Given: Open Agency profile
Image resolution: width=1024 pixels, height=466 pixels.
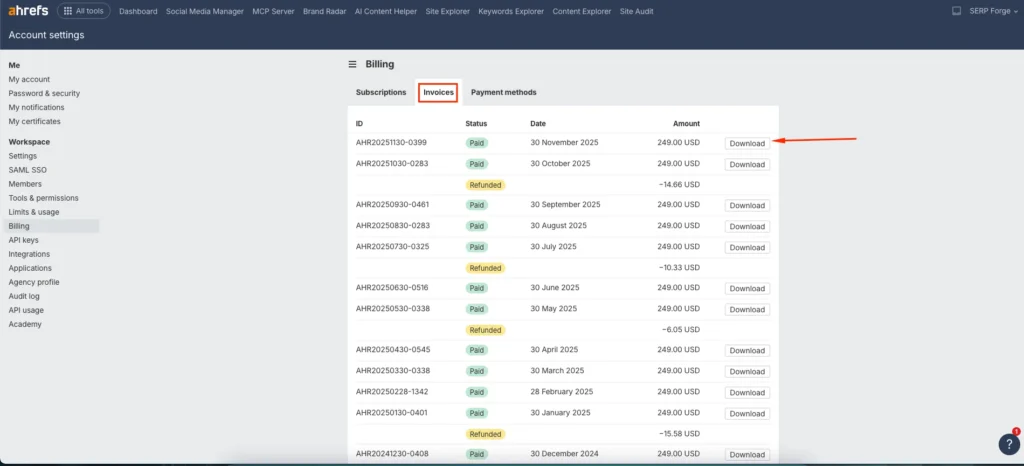Looking at the screenshot, I should pyautogui.click(x=34, y=282).
